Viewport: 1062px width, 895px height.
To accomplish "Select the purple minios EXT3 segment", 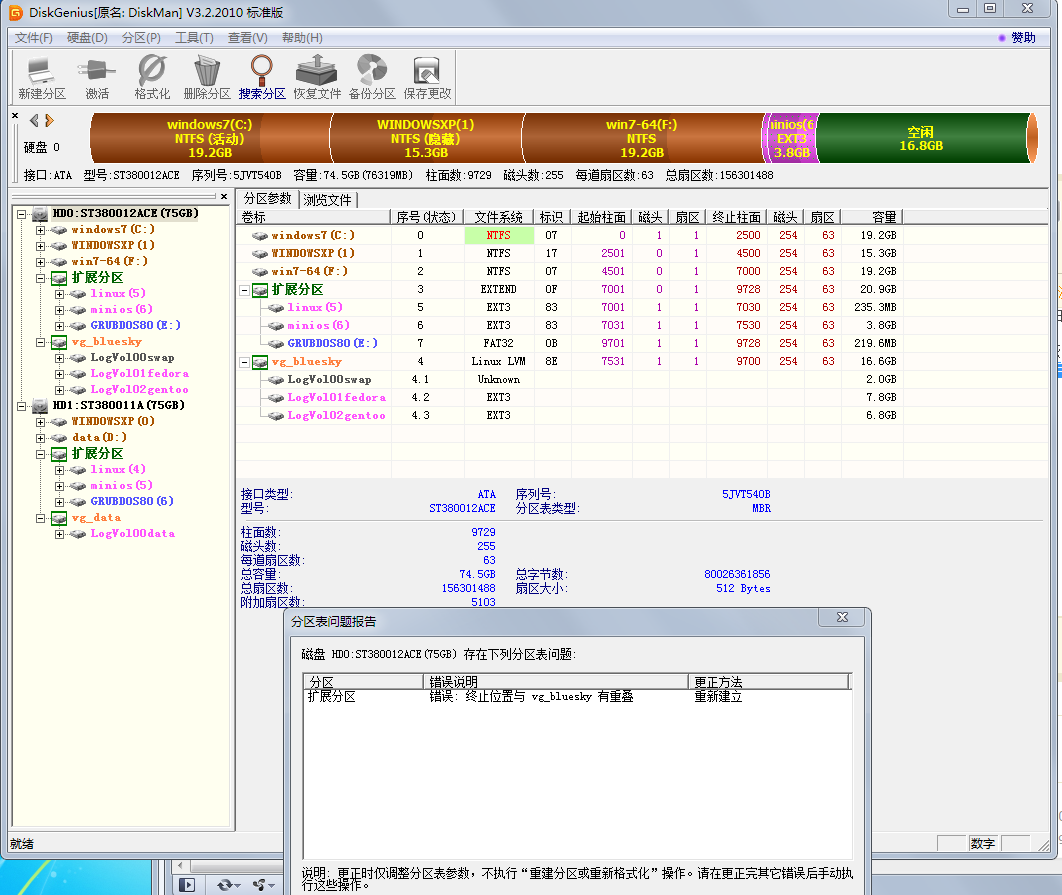I will 791,138.
